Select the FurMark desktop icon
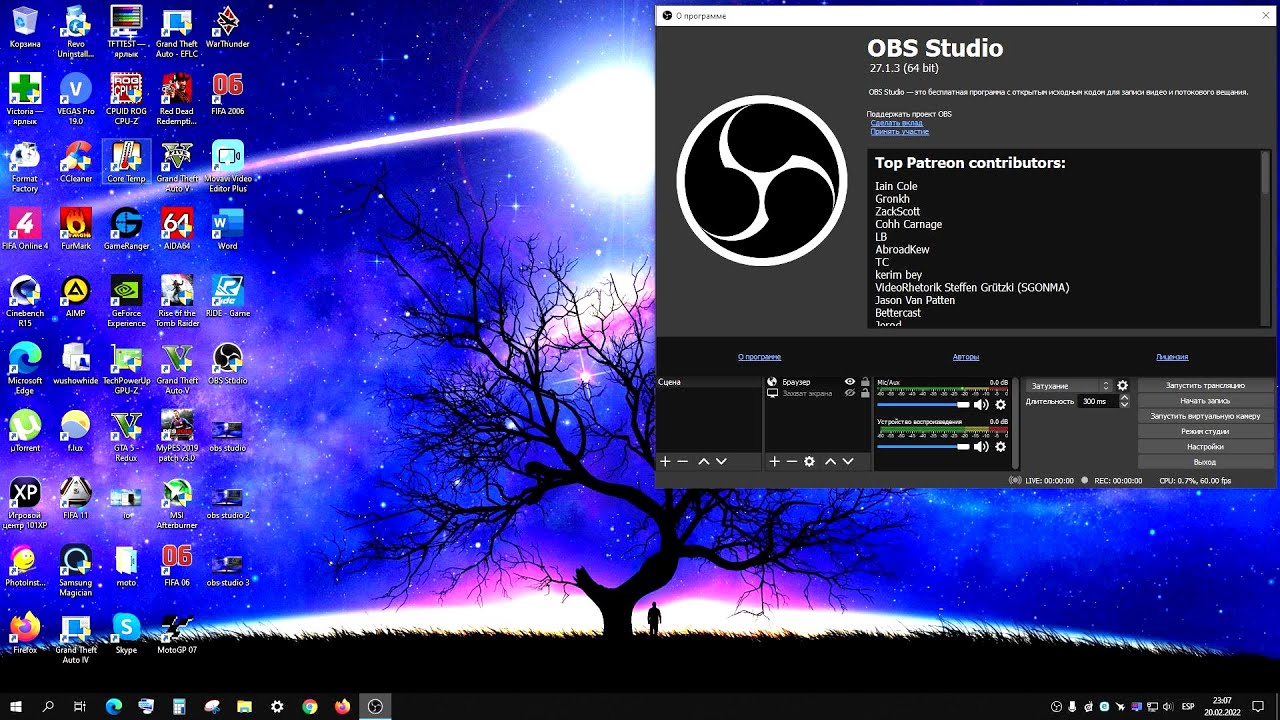This screenshot has width=1280, height=720. pos(76,229)
